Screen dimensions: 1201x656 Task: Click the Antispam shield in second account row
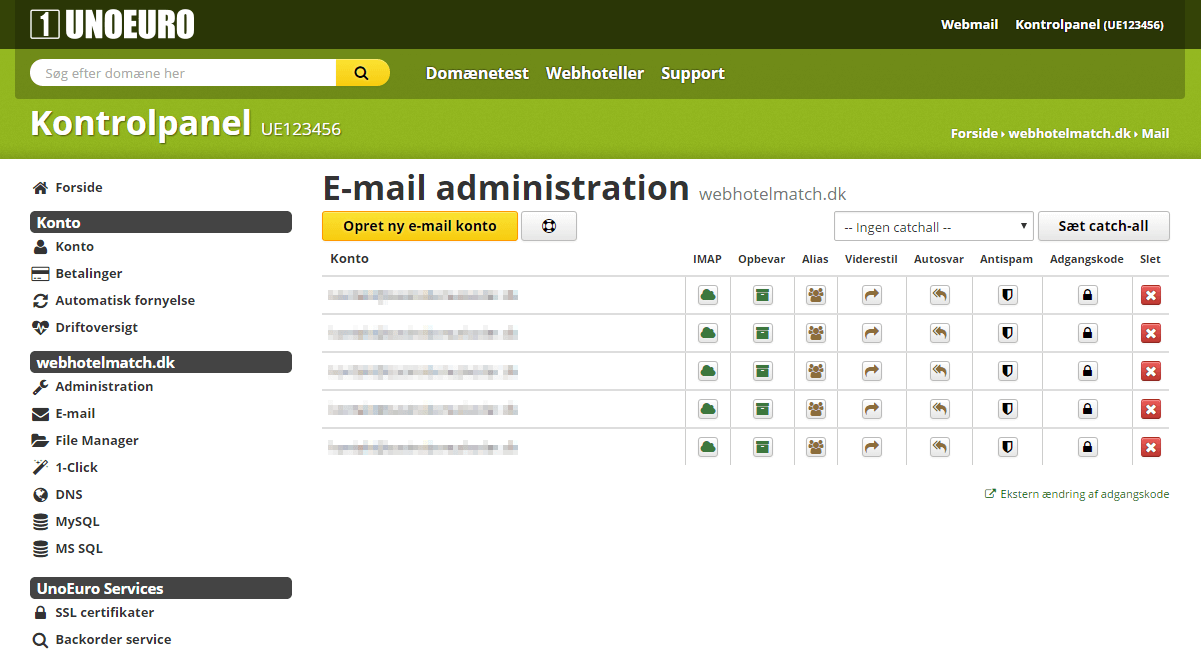click(1008, 333)
